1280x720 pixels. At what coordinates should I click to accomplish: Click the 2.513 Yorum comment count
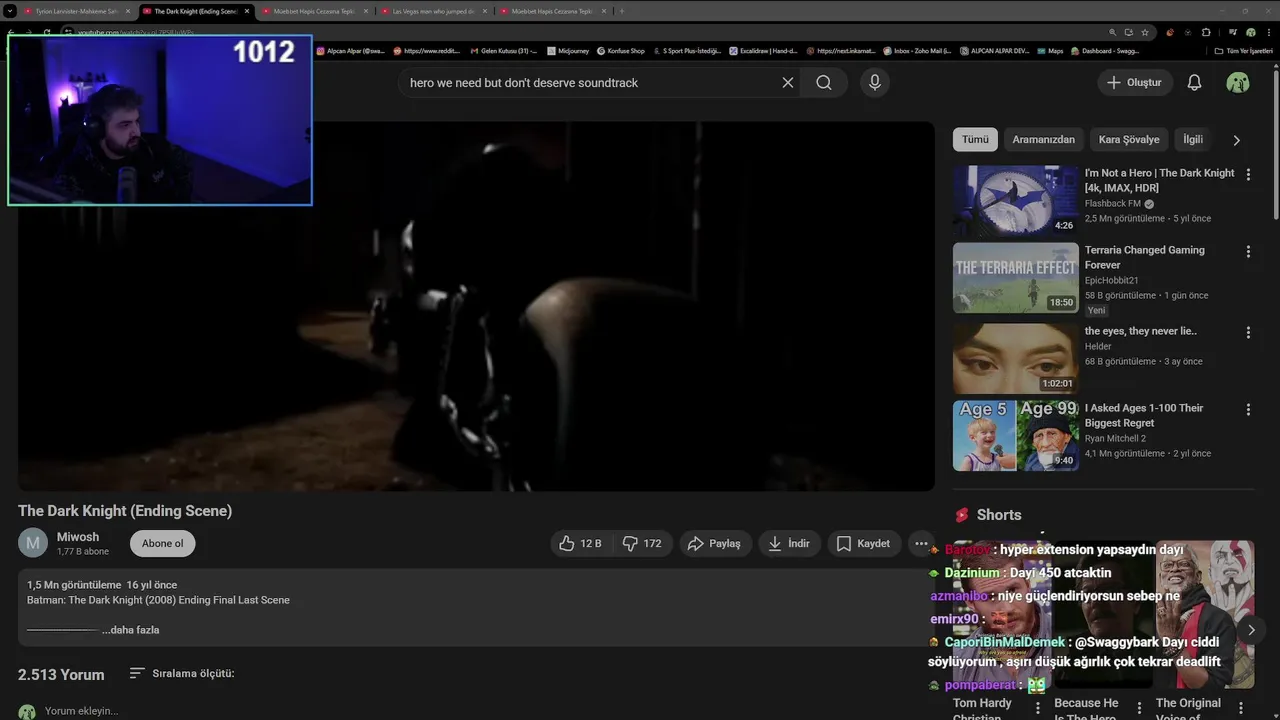coord(61,674)
